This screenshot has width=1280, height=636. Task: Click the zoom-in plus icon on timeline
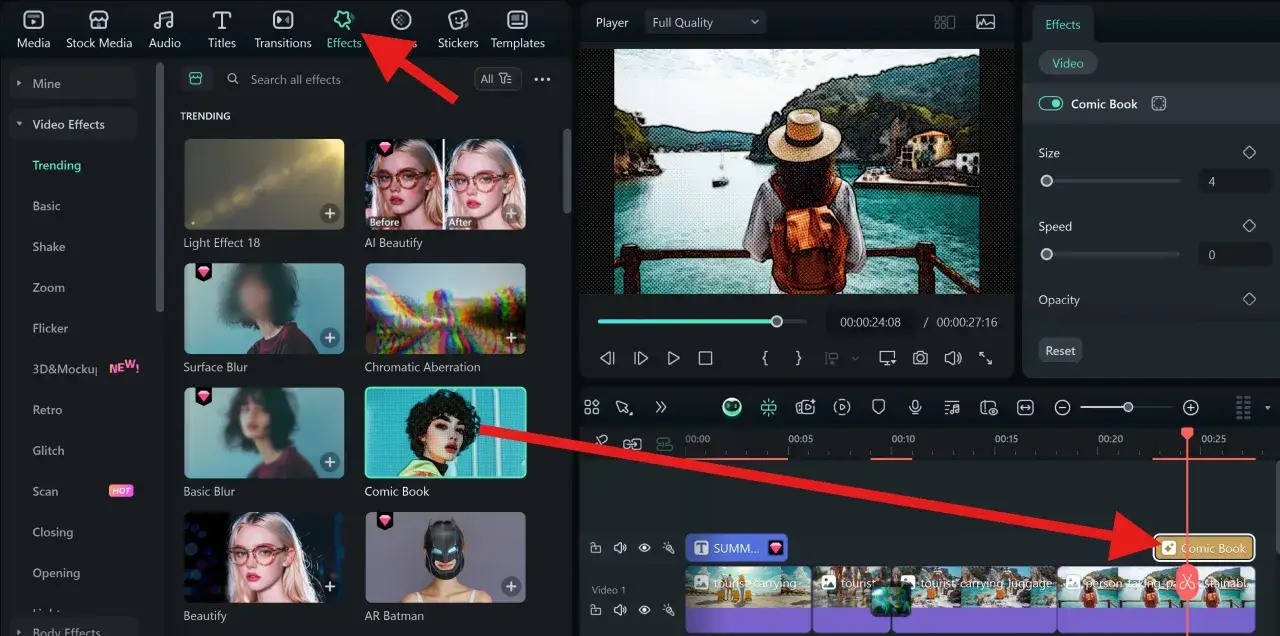(x=1190, y=407)
